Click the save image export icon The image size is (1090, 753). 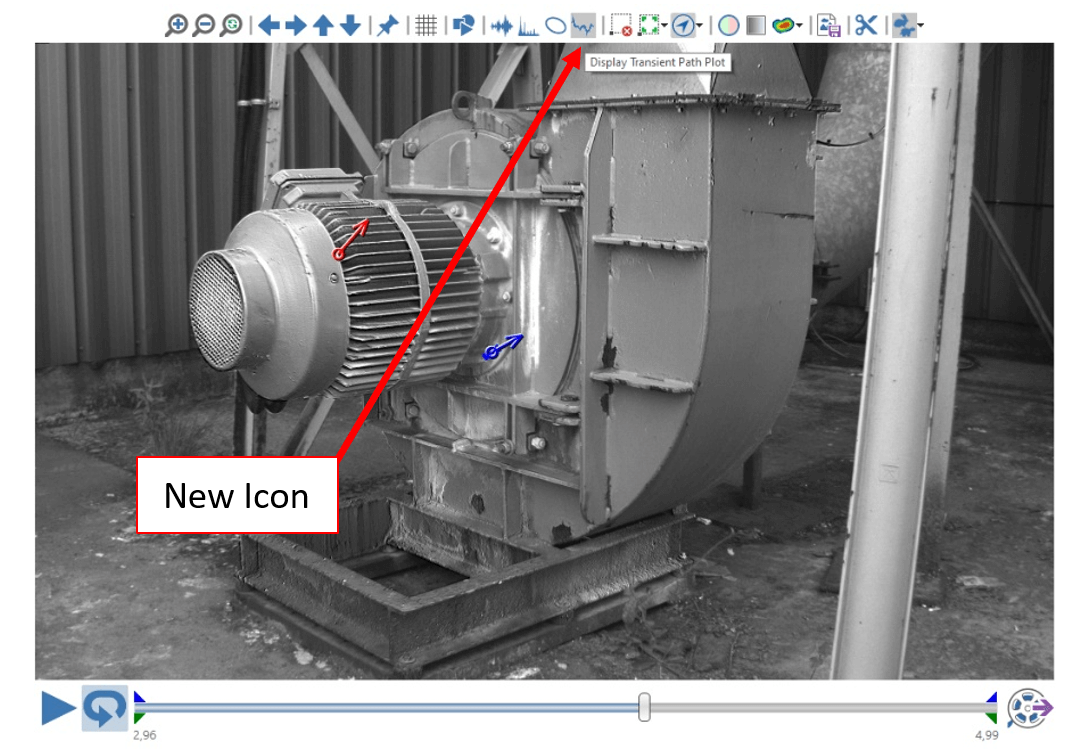829,26
